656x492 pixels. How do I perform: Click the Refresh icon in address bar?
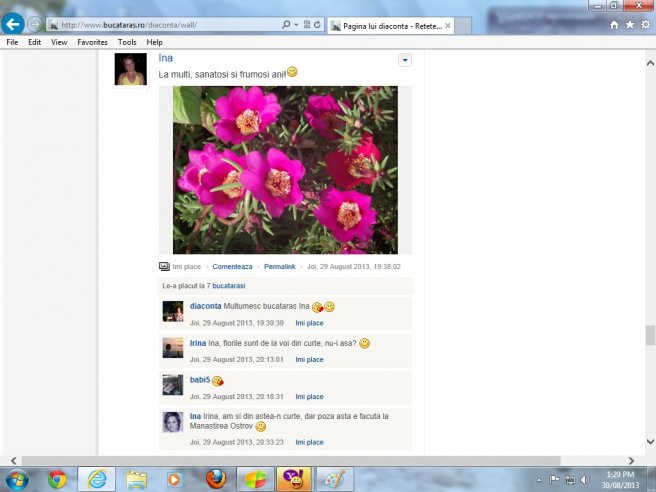317,24
